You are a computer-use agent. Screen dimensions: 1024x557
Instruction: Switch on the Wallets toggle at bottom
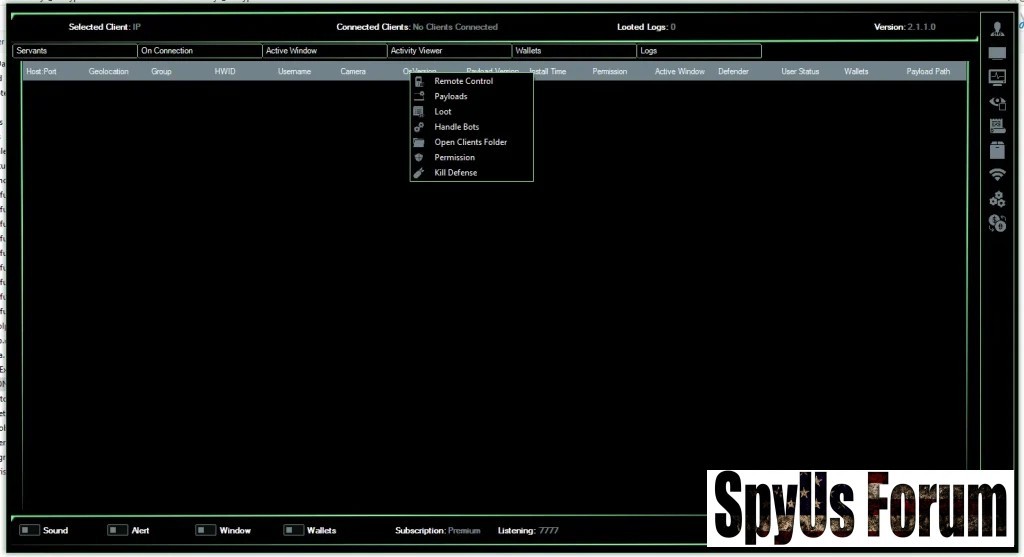[x=293, y=530]
